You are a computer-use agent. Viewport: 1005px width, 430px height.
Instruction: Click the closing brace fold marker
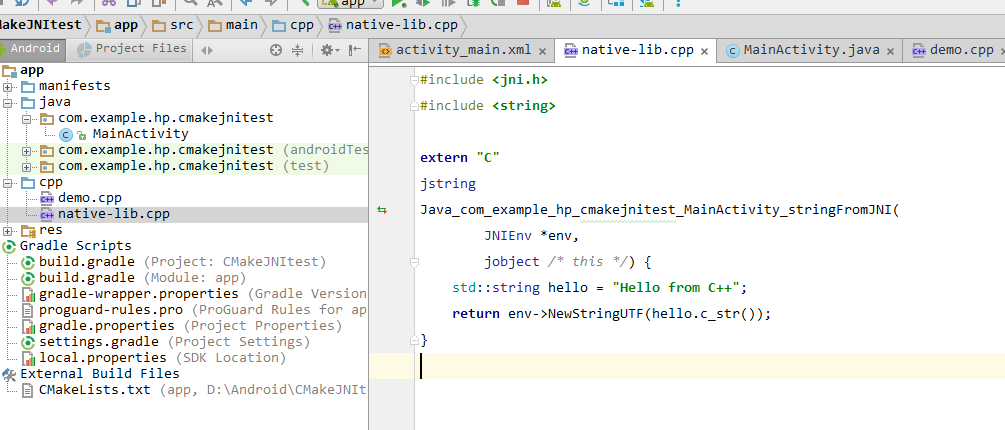[414, 340]
